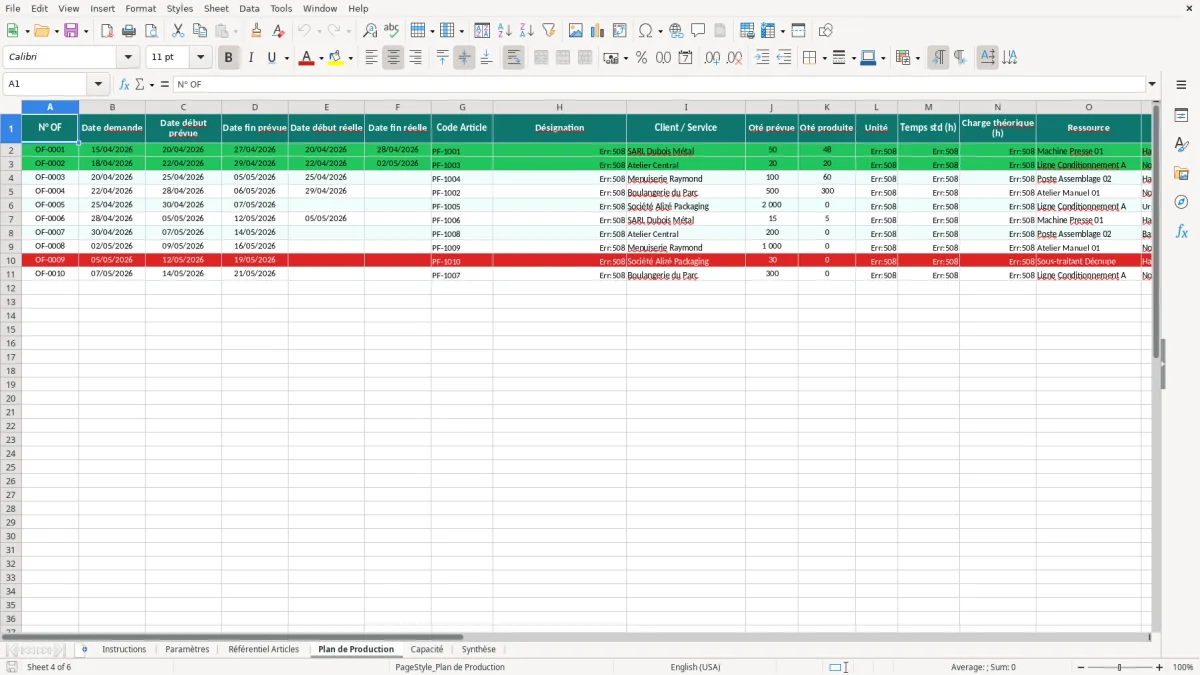This screenshot has height=675, width=1200.
Task: Click the Copy icon
Action: pyautogui.click(x=200, y=31)
